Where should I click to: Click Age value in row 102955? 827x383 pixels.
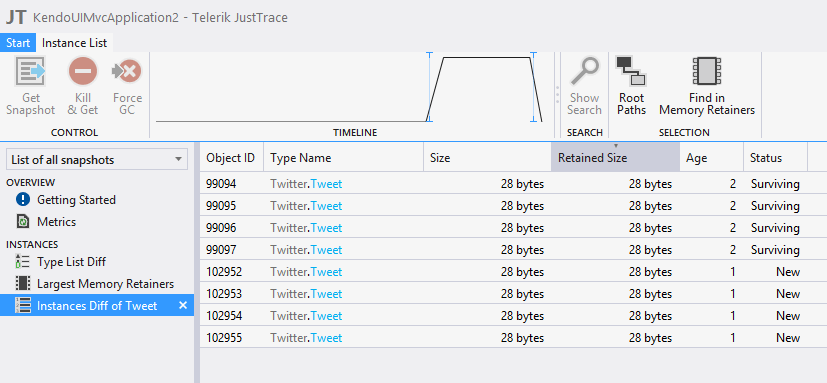click(x=733, y=338)
